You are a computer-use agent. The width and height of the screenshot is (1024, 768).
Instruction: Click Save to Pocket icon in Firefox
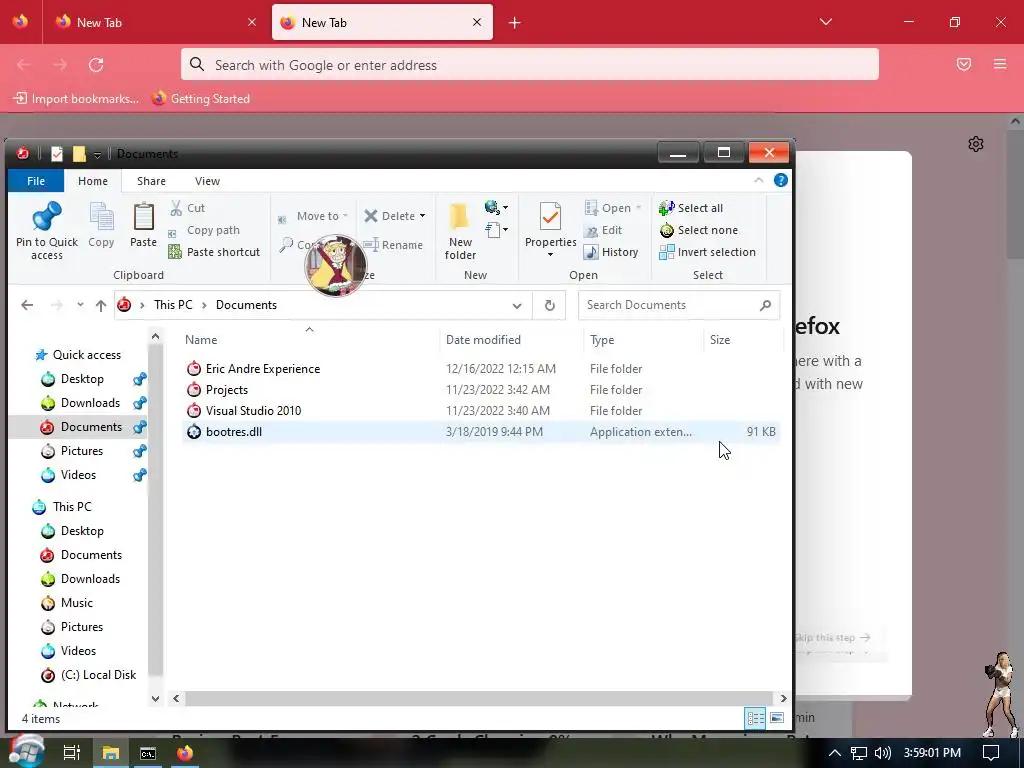(964, 64)
